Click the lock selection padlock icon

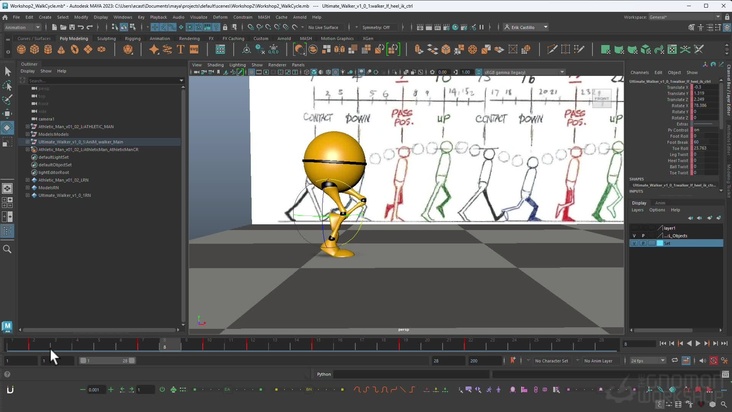pyautogui.click(x=225, y=27)
